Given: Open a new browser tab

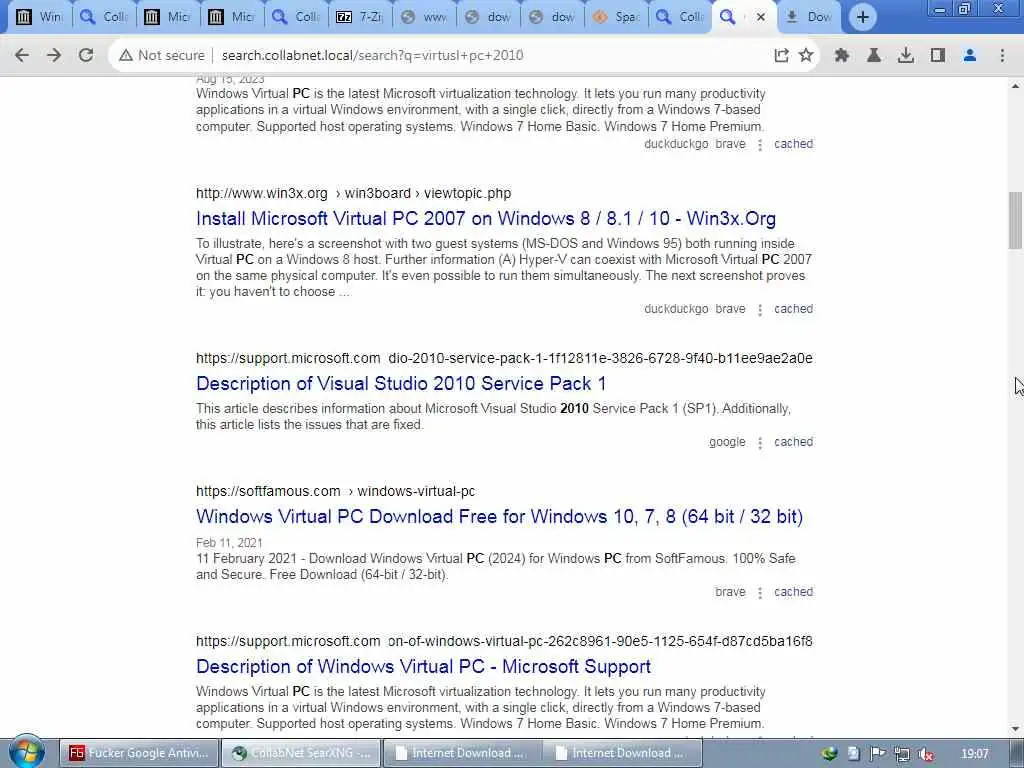Looking at the screenshot, I should coord(862,17).
